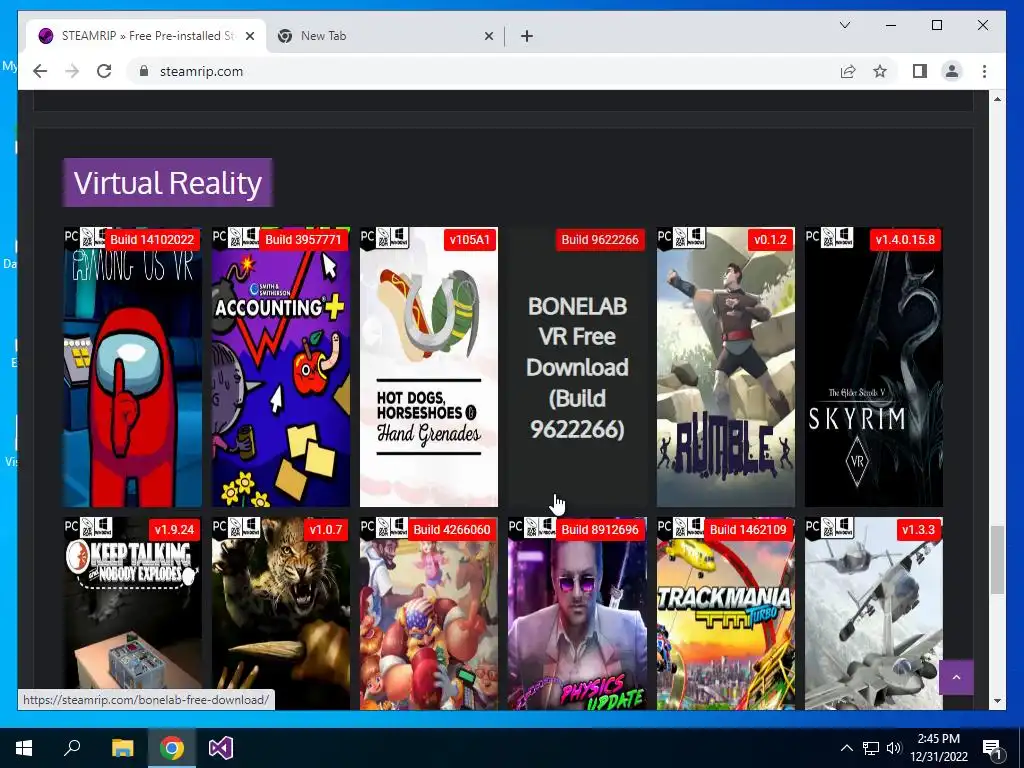View site information via the lock icon
The width and height of the screenshot is (1024, 768).
144,71
